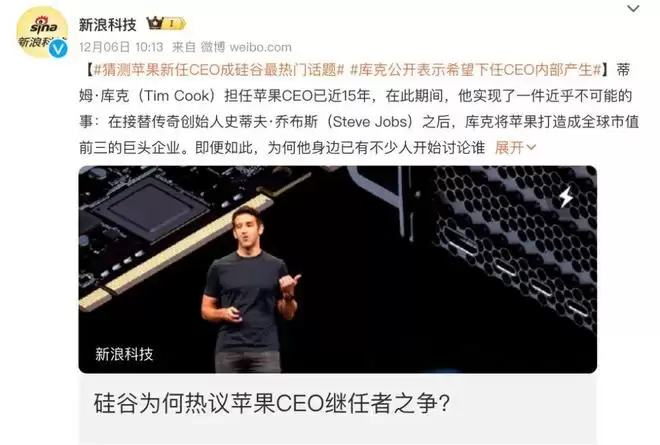660x445 pixels.
Task: Click the blue verified badge icon
Action: (x=58, y=48)
